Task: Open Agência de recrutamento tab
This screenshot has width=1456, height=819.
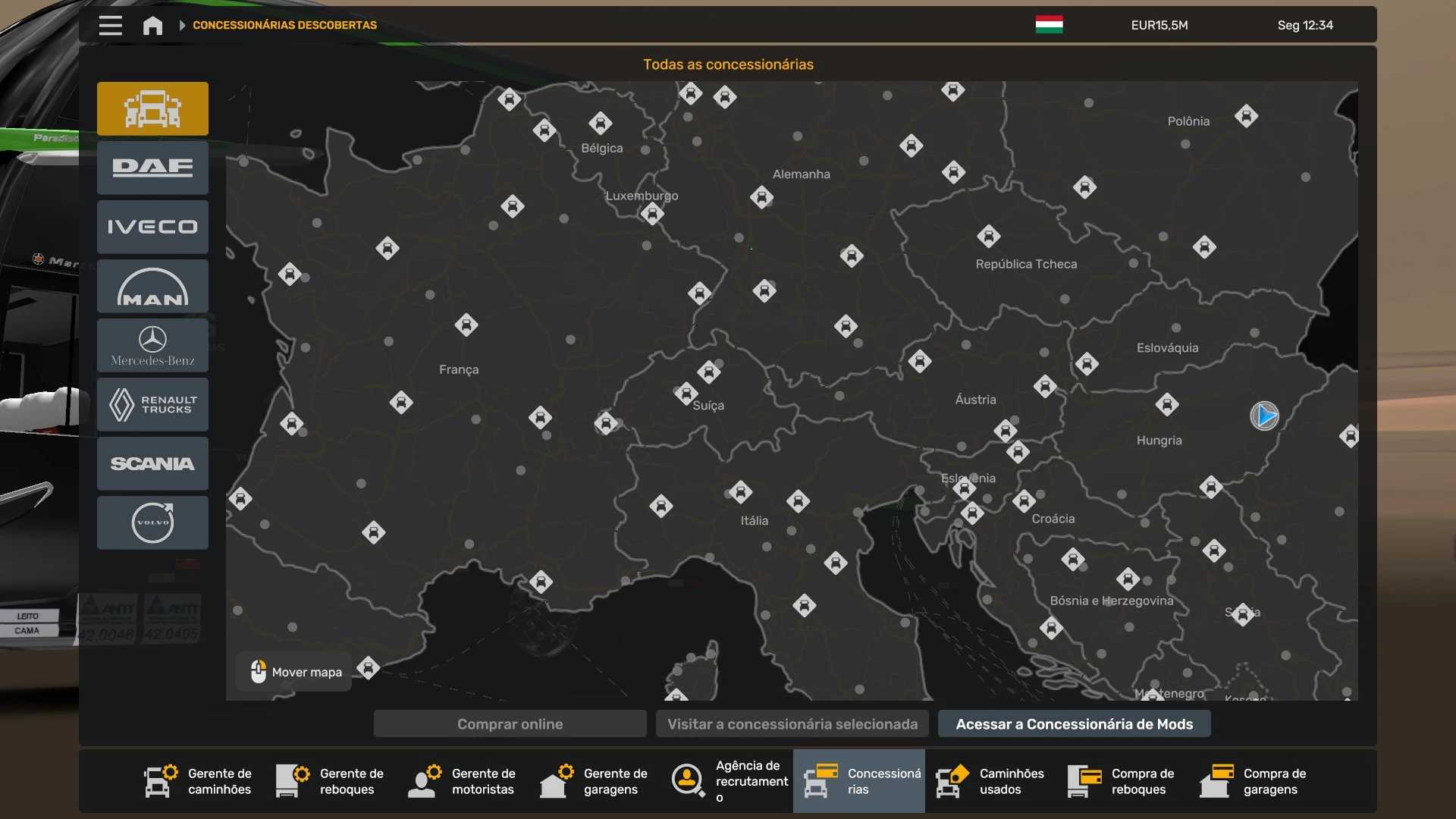Action: coord(730,781)
